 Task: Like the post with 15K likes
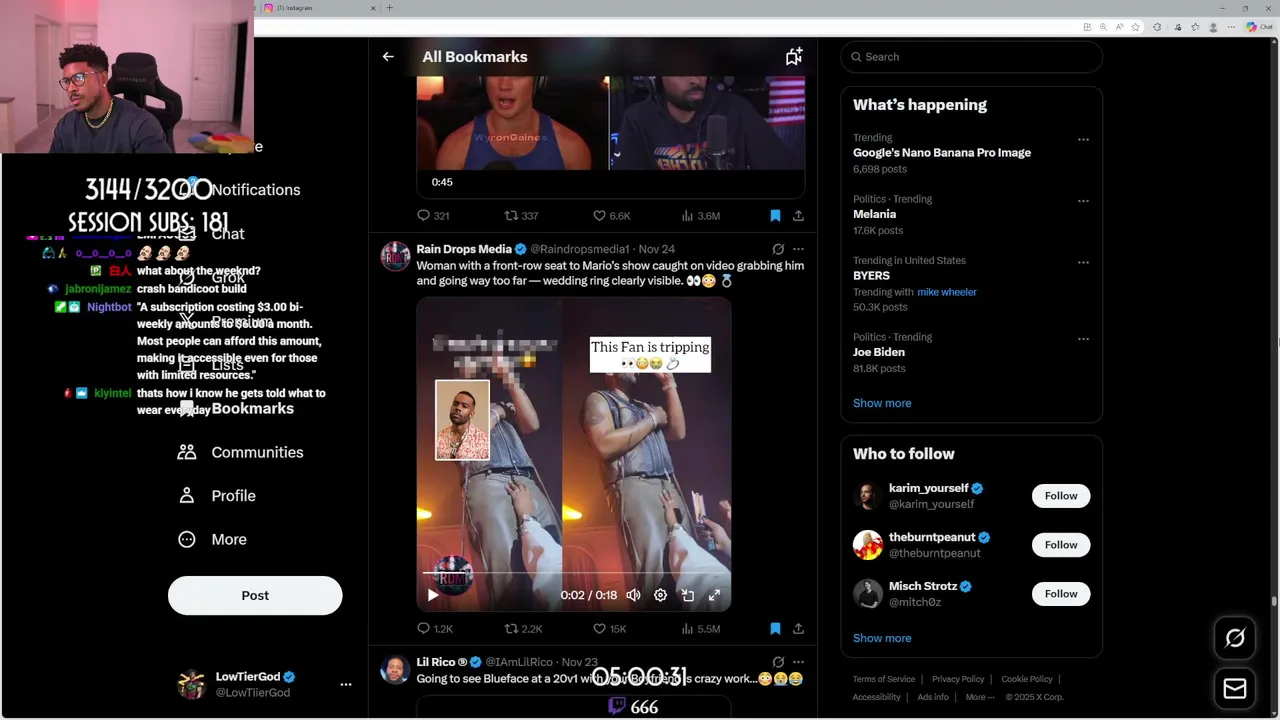tap(609, 629)
